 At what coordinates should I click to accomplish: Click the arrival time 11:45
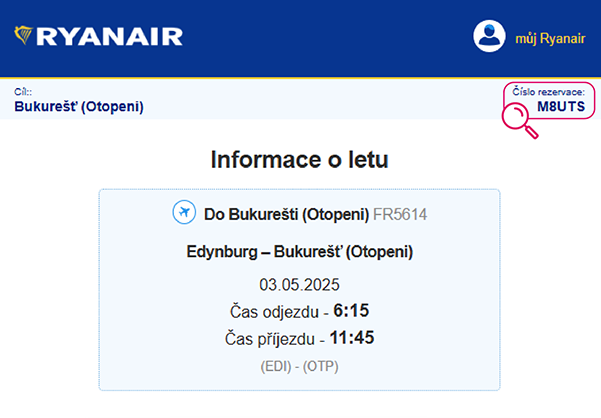pyautogui.click(x=352, y=338)
